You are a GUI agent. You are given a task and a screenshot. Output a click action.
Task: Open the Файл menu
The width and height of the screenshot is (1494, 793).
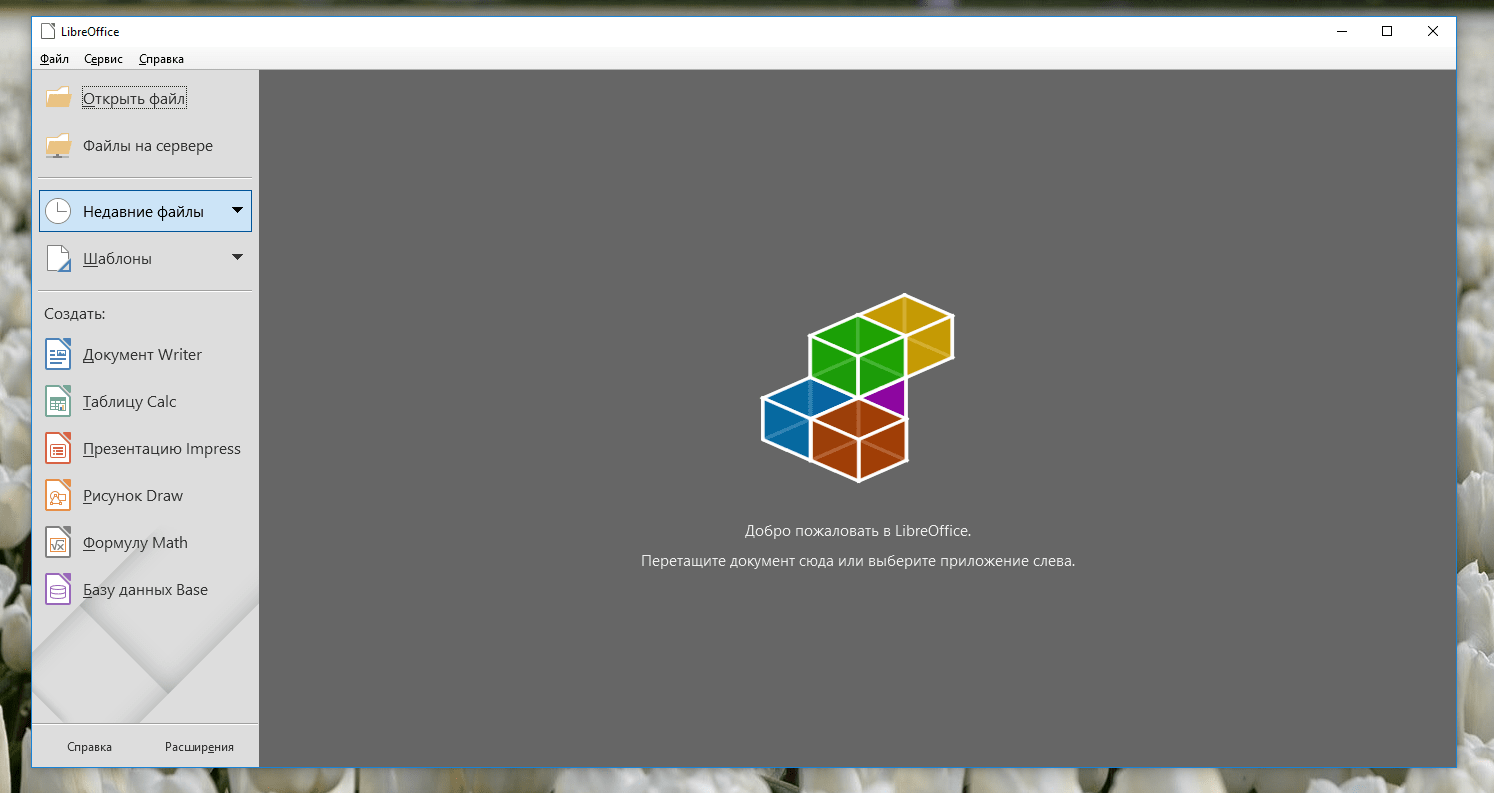tap(54, 59)
